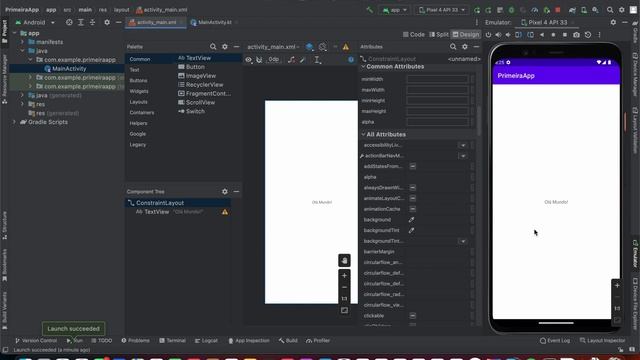
Task: Open the Build tool window
Action: coord(288,340)
